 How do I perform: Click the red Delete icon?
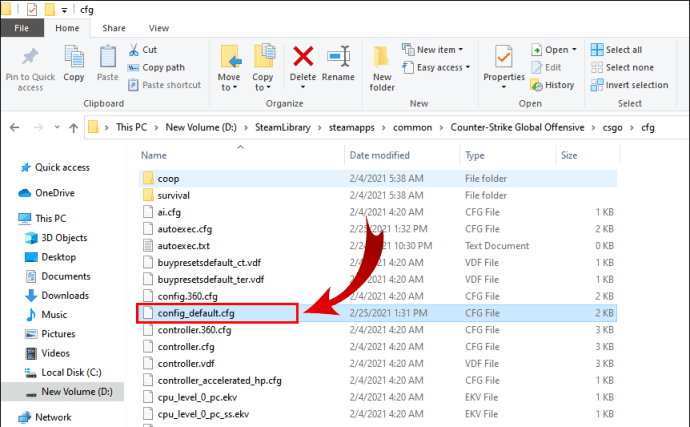click(303, 57)
